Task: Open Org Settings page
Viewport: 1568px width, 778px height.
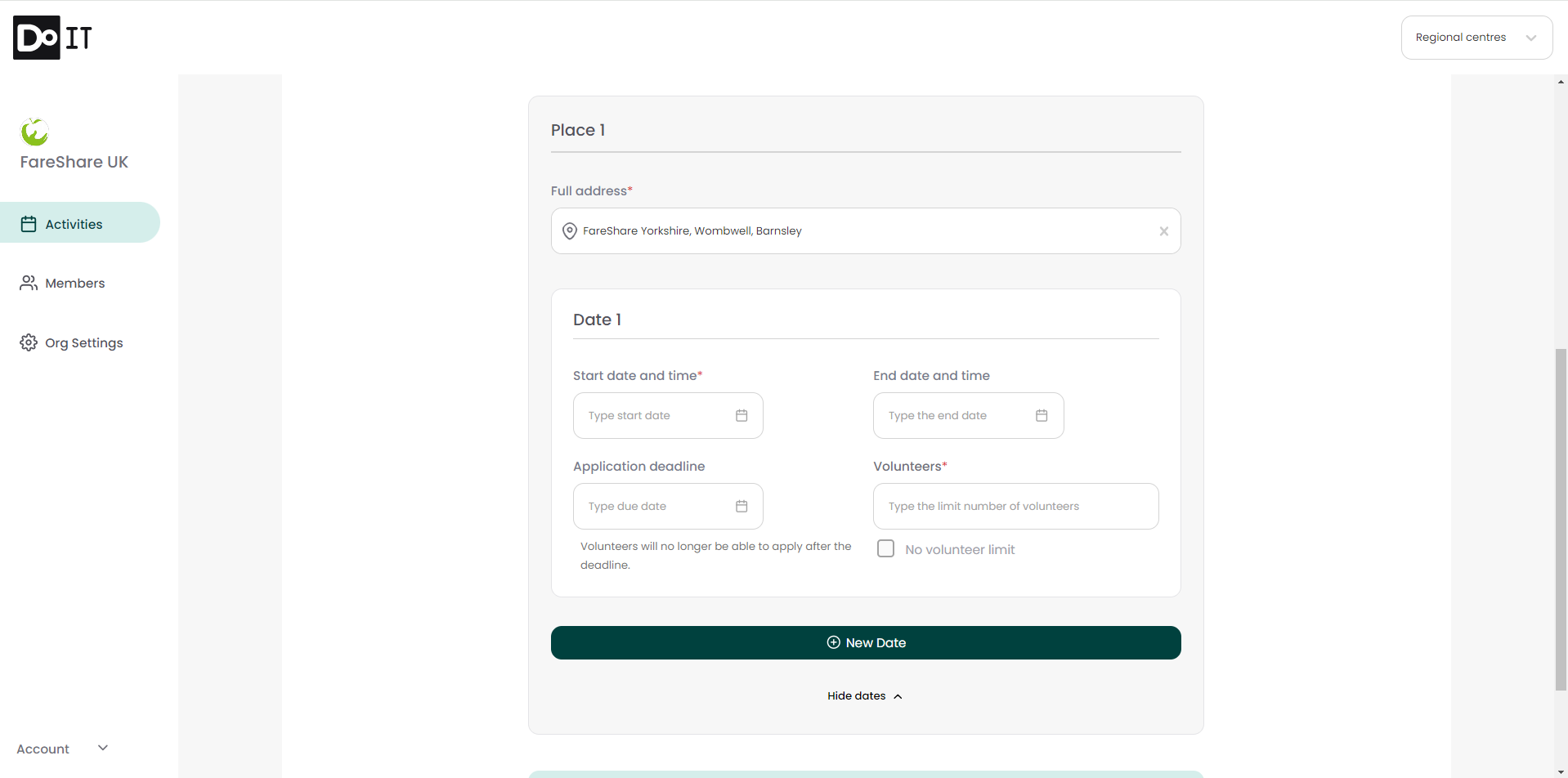Action: pos(83,342)
